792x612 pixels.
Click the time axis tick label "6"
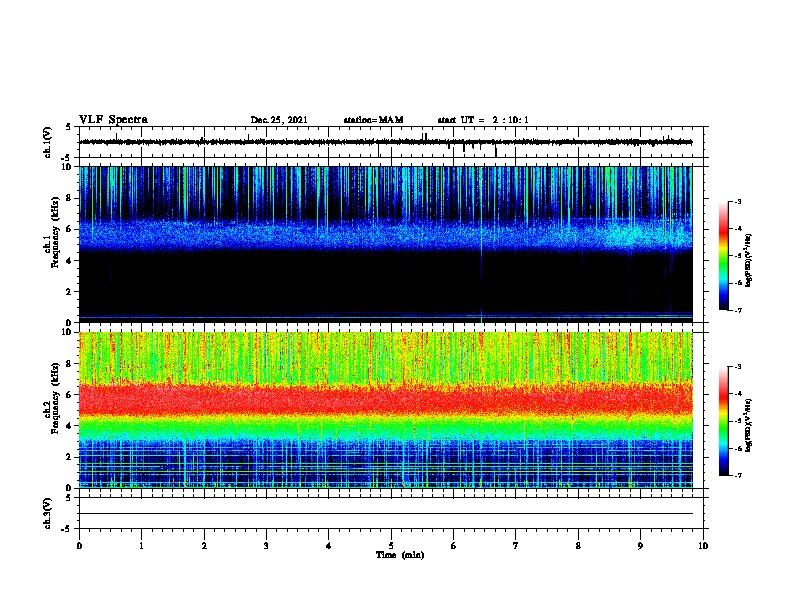click(453, 546)
